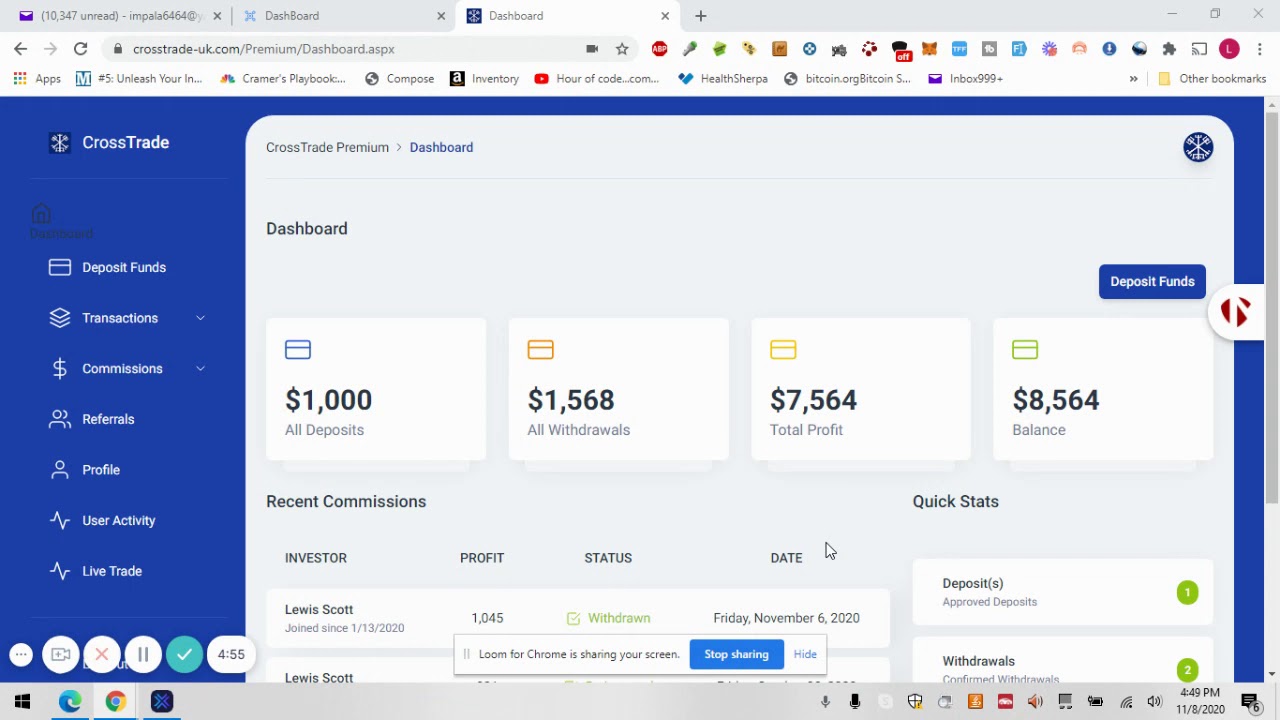
Task: Click the red floating widget icon at right edge
Action: pyautogui.click(x=1236, y=312)
